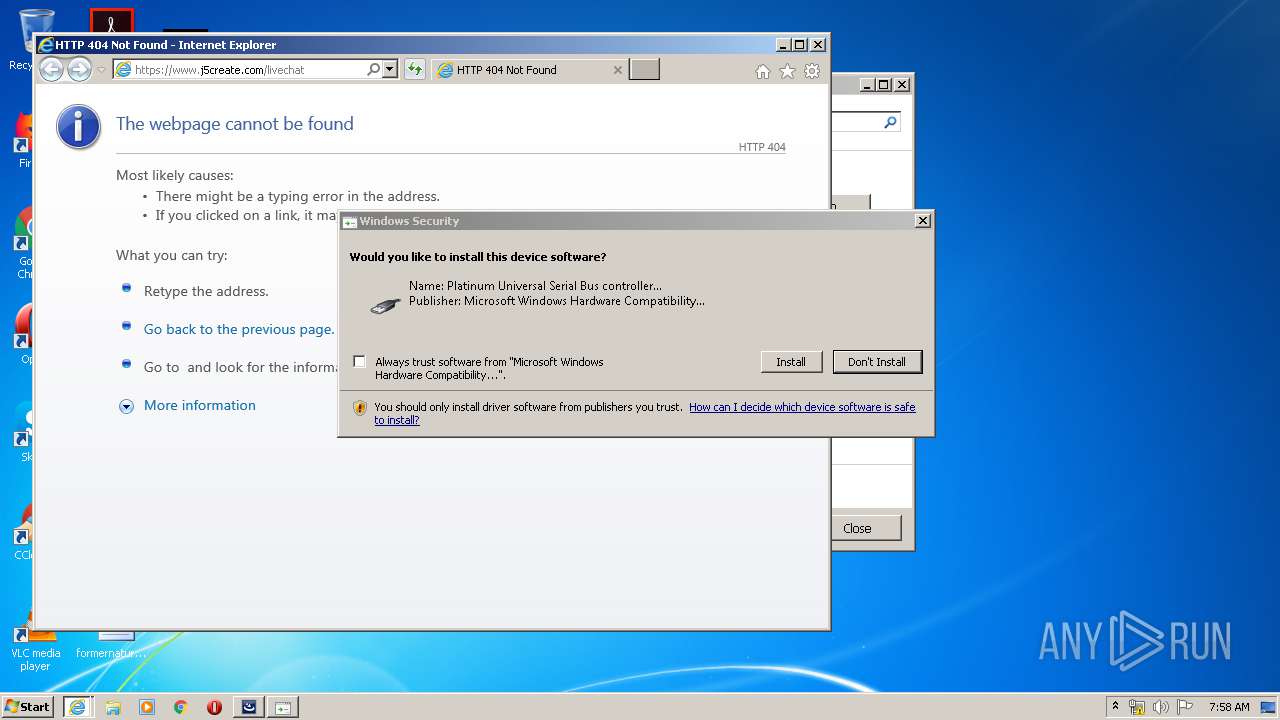Open recent pages dropdown beside forward button
Image resolution: width=1280 pixels, height=720 pixels.
(x=101, y=70)
